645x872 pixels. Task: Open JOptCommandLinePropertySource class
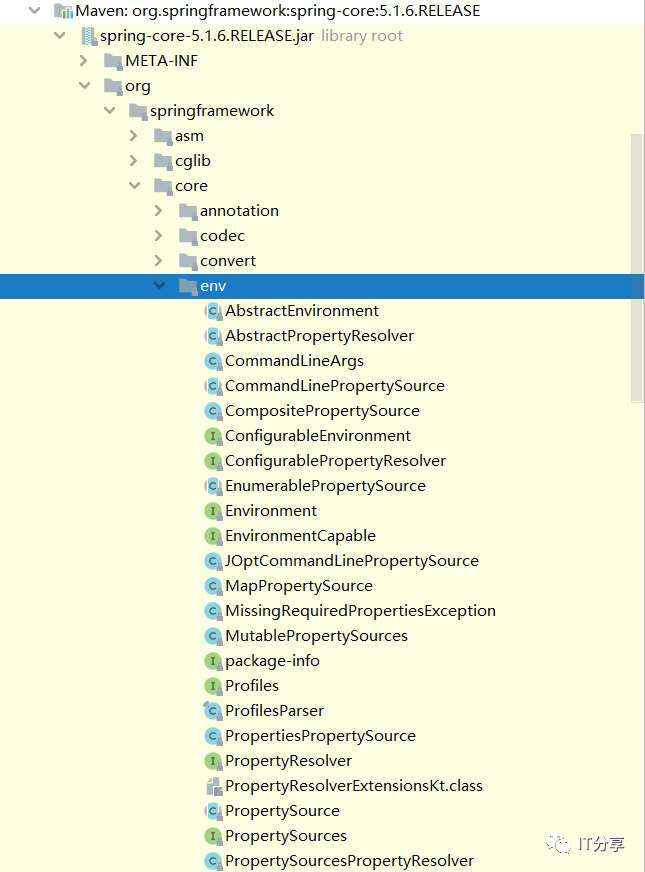351,561
